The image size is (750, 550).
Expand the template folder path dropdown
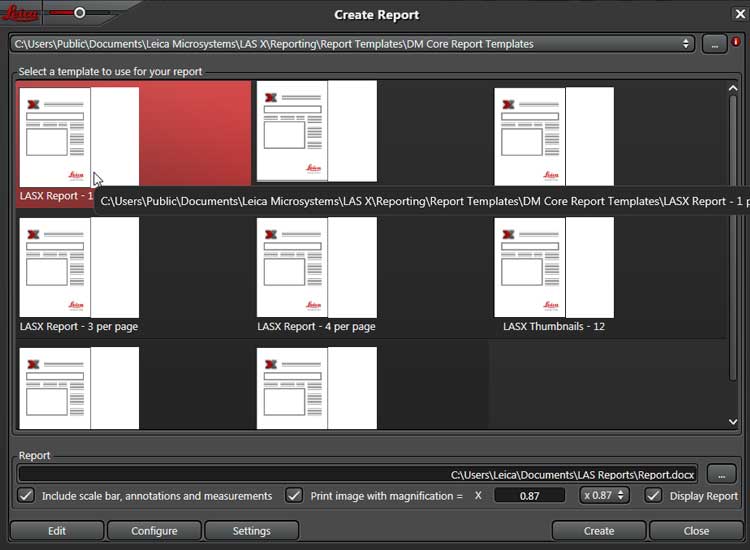click(x=686, y=44)
